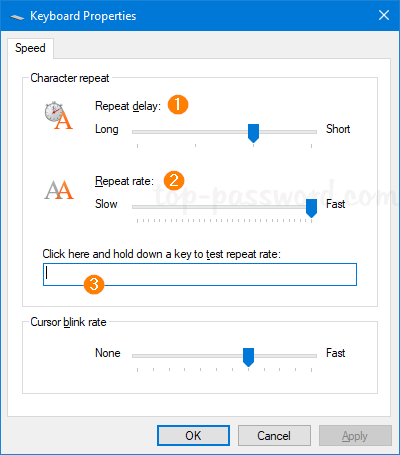Click the Cursor blink rate slider thumb
Image resolution: width=400 pixels, height=455 pixels.
248,357
